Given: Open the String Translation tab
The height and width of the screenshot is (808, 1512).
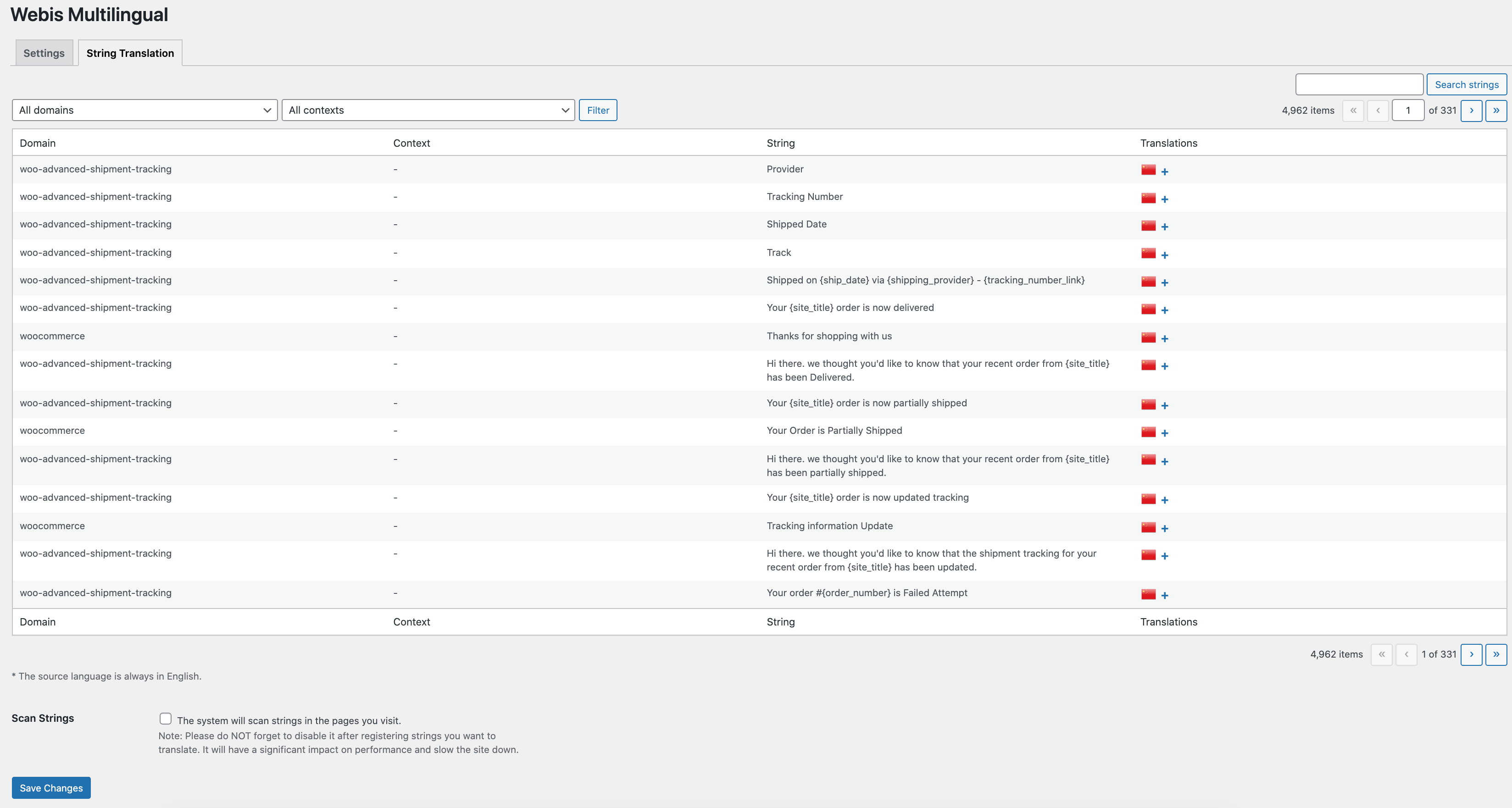Looking at the screenshot, I should coord(130,52).
